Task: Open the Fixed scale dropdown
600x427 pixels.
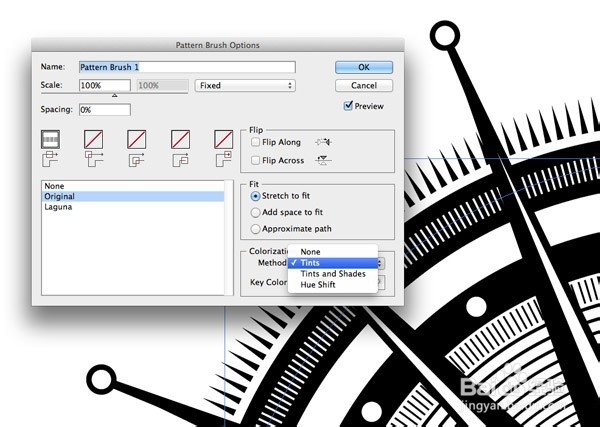Action: 245,85
